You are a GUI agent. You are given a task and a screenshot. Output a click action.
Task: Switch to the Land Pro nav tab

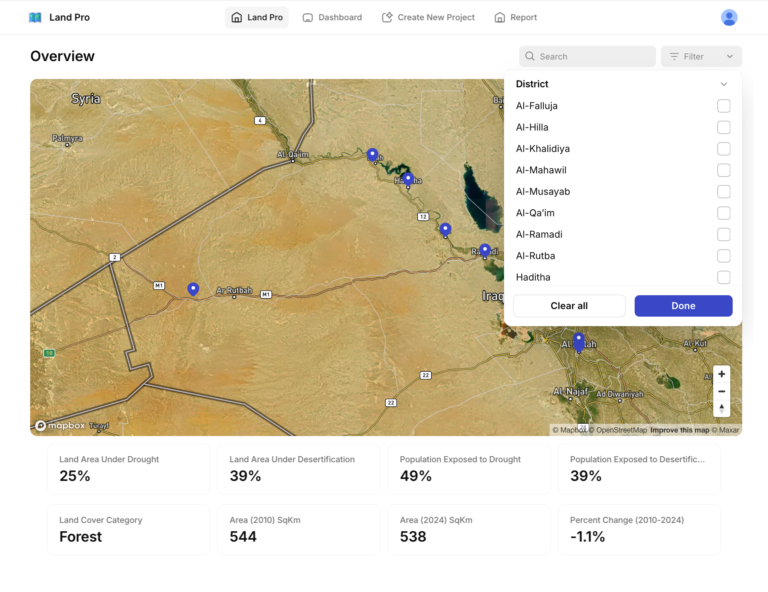(x=257, y=18)
